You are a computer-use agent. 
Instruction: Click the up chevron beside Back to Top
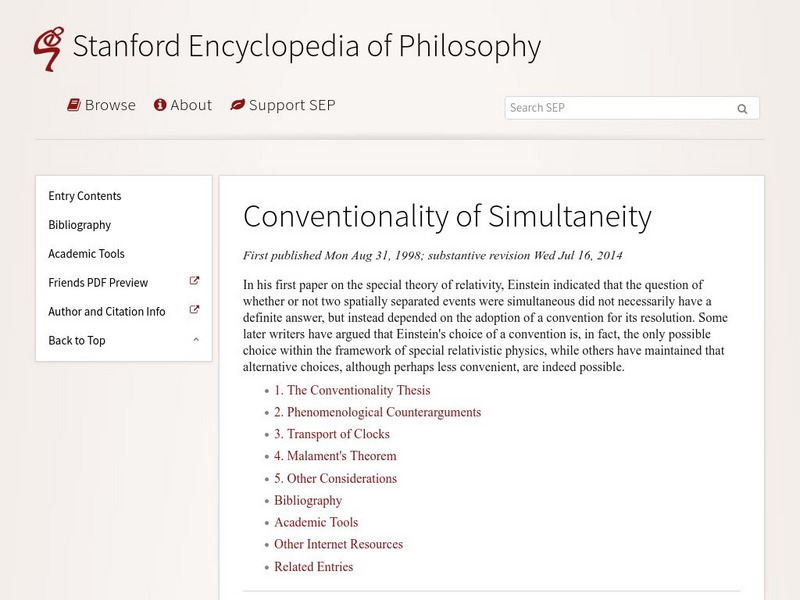tap(196, 340)
